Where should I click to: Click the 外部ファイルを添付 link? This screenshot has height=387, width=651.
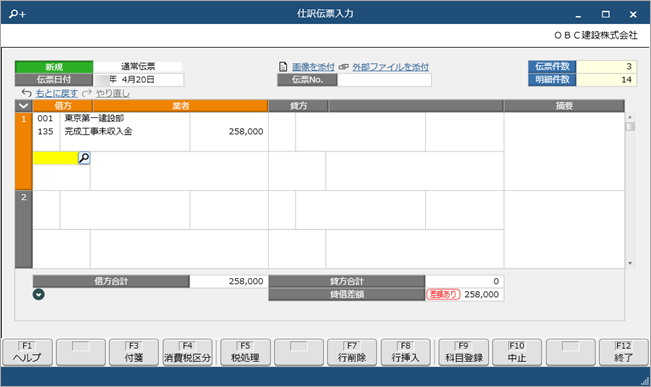390,67
